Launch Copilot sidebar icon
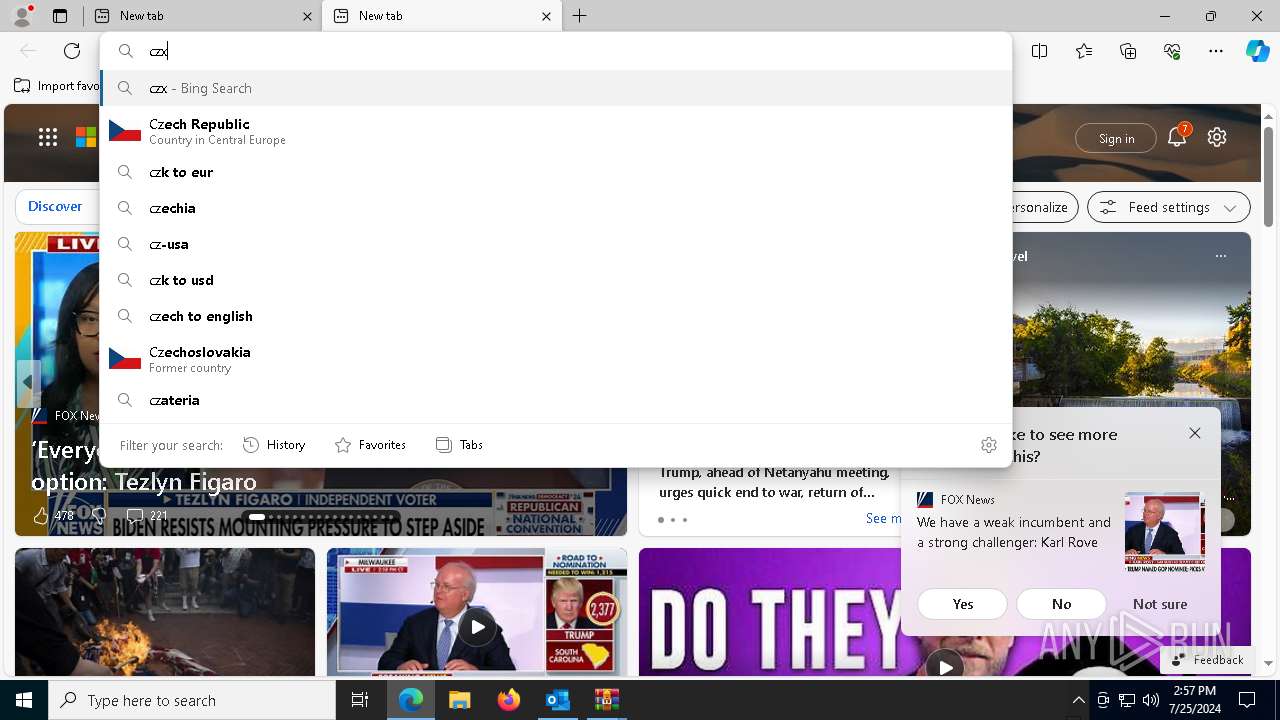 coord(1257,51)
